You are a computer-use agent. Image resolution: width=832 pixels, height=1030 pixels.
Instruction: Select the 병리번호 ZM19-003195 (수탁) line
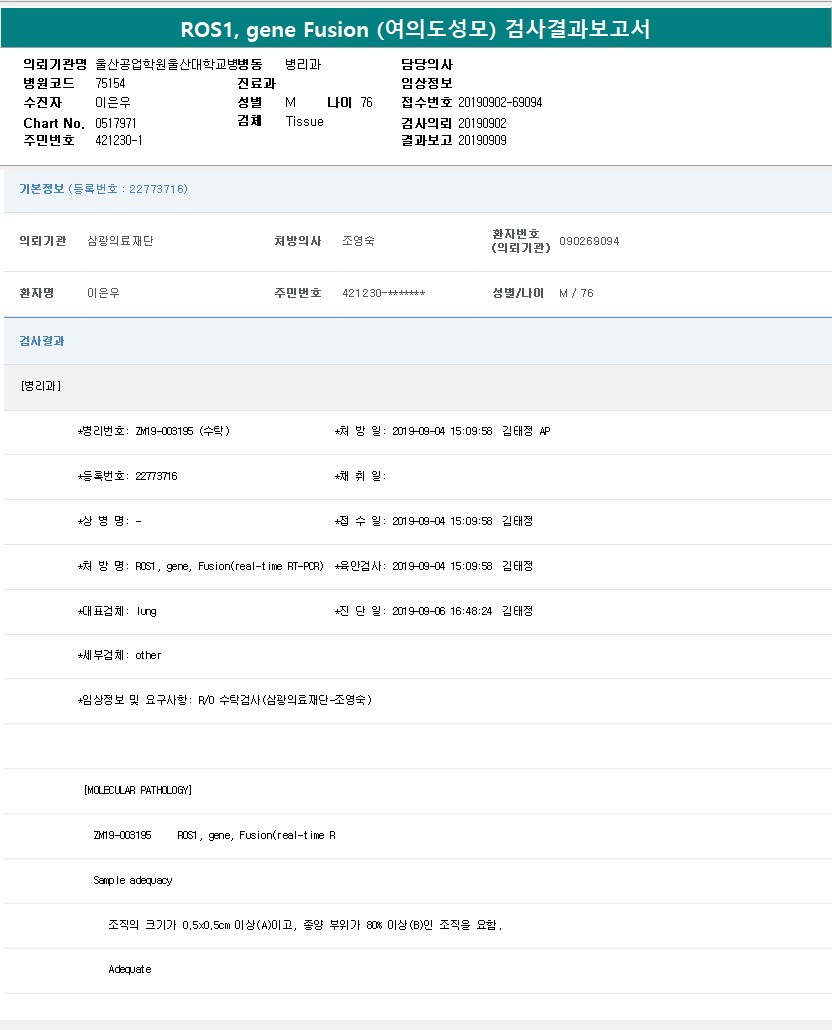(154, 431)
